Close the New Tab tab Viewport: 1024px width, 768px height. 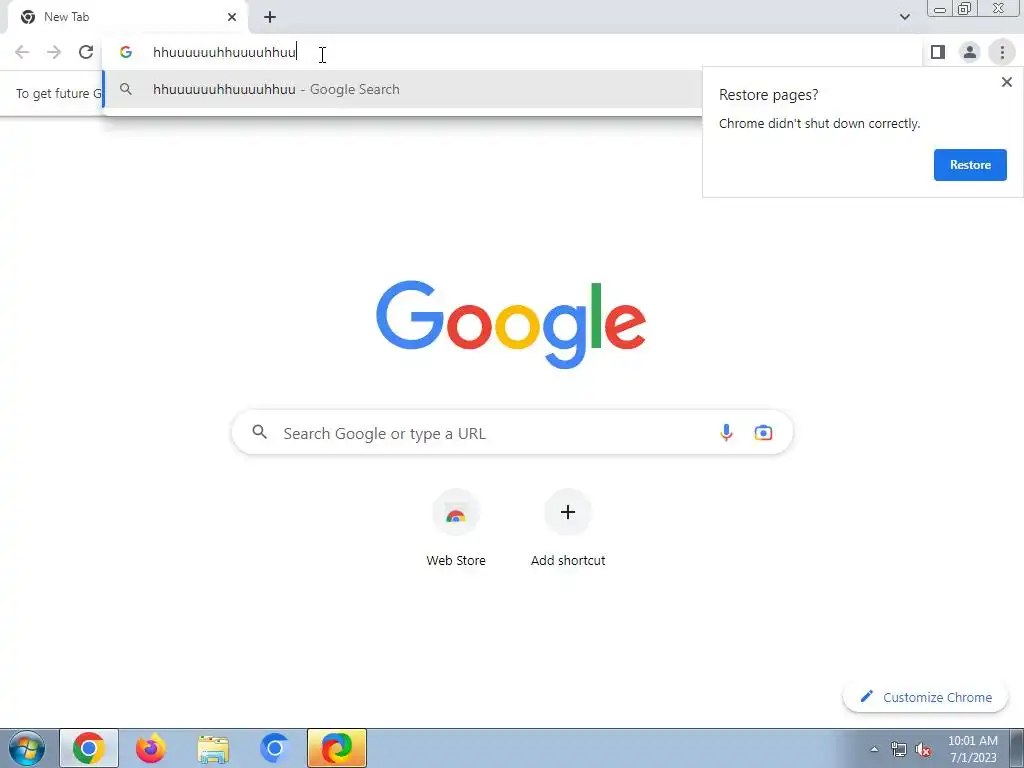tap(232, 17)
